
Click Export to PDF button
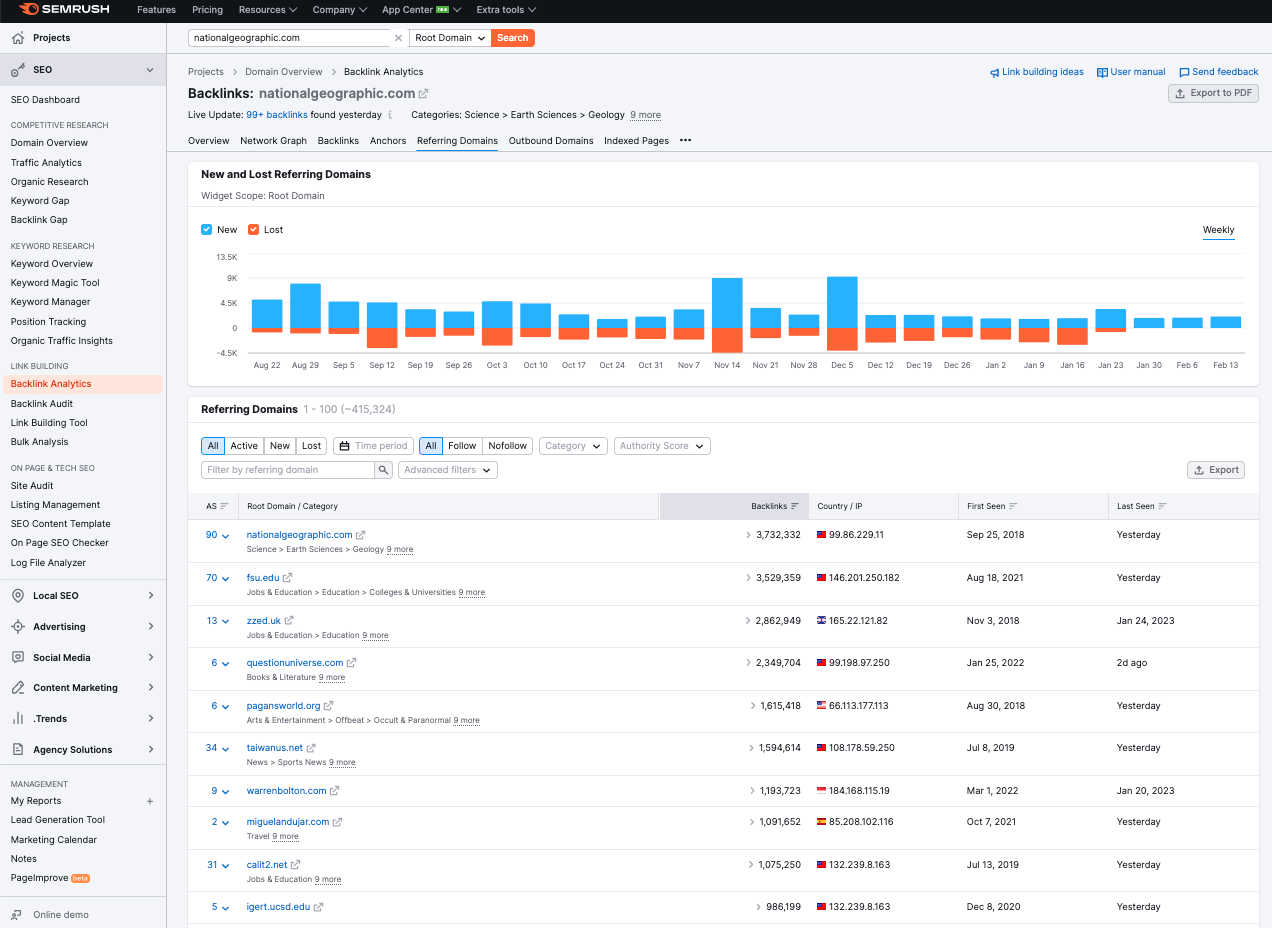pos(1213,93)
